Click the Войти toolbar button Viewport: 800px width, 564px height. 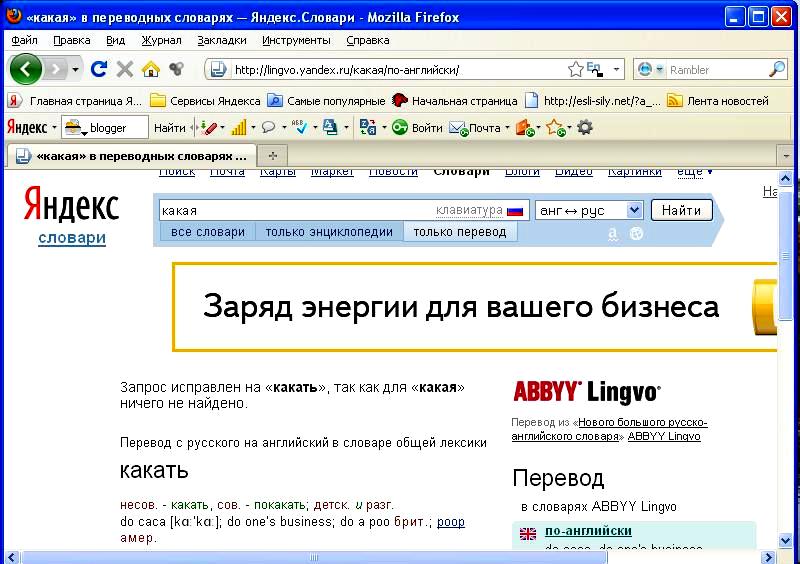pos(427,128)
